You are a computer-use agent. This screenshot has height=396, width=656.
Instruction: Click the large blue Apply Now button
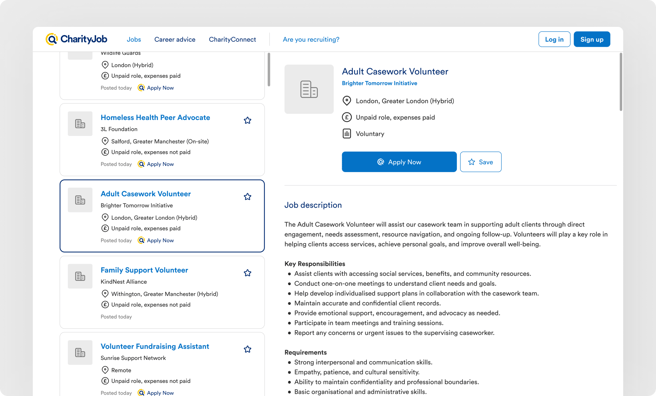[399, 162]
